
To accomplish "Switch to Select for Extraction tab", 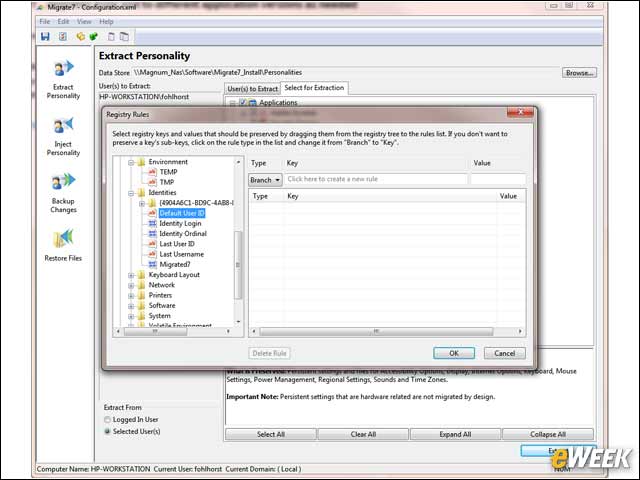I will coord(314,88).
